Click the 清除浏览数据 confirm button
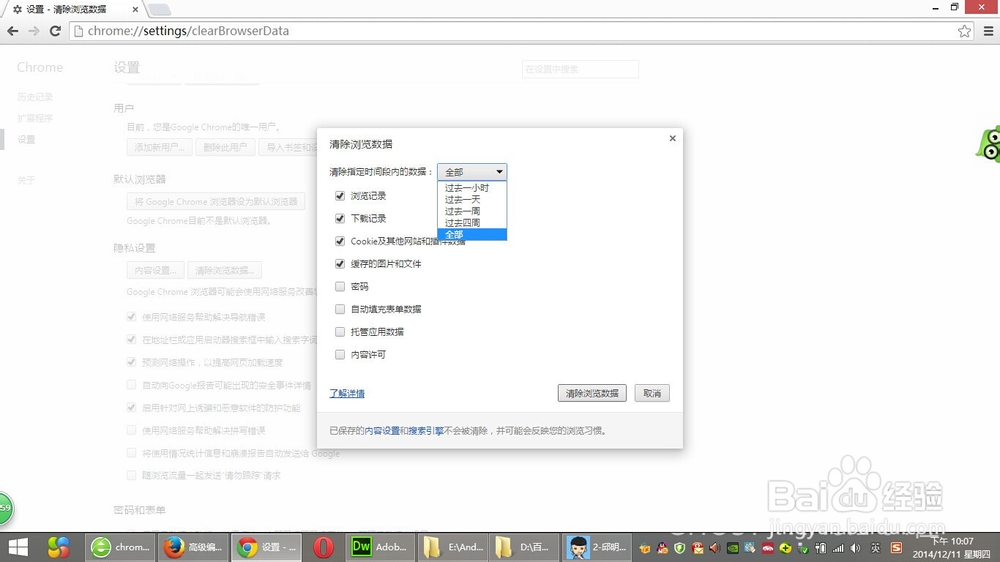The height and width of the screenshot is (562, 1000). pos(592,393)
